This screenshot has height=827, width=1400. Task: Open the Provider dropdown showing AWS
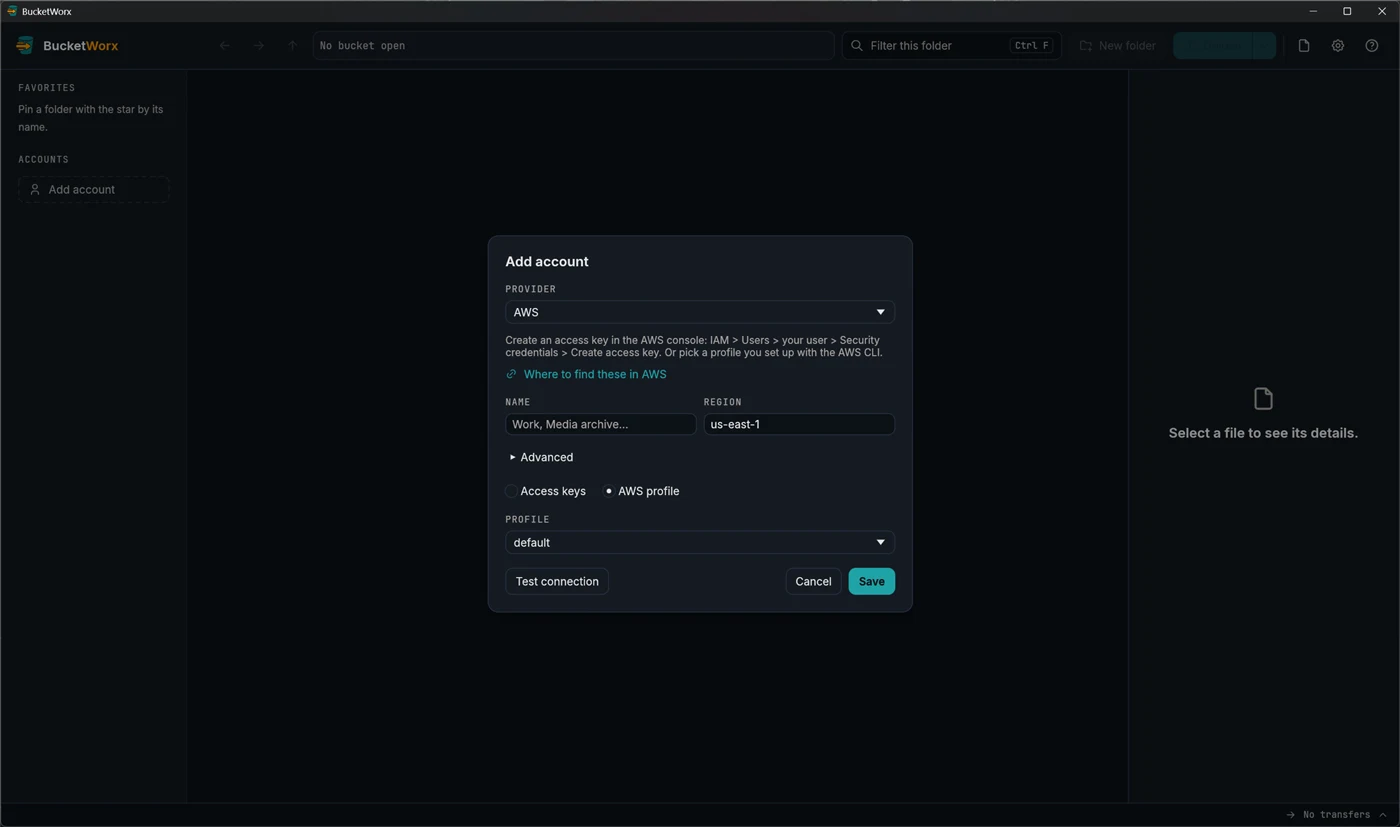click(x=700, y=312)
